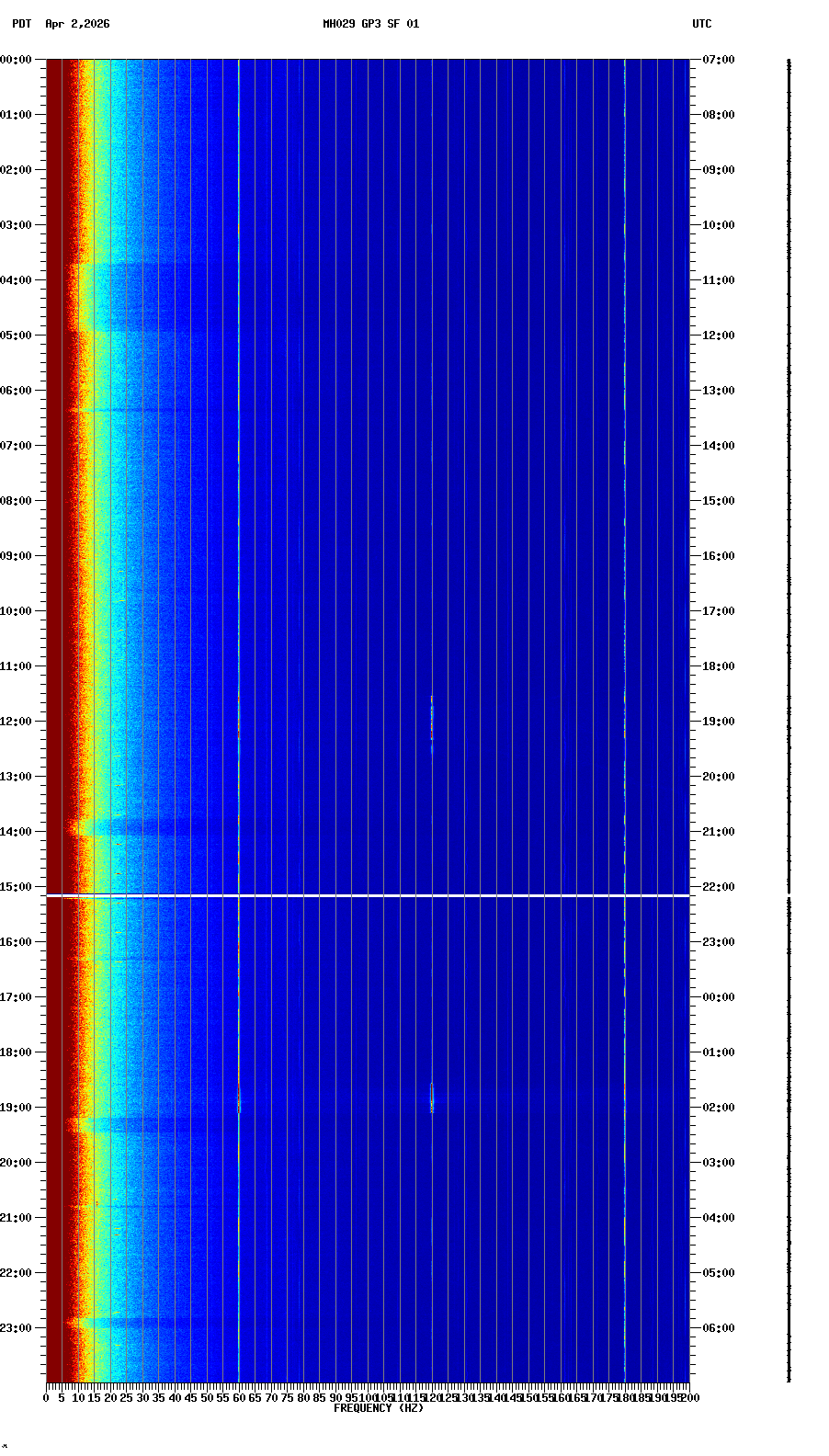This screenshot has height=1456, width=829.
Task: Click the 08:00 PDT time label
Action: pos(16,501)
